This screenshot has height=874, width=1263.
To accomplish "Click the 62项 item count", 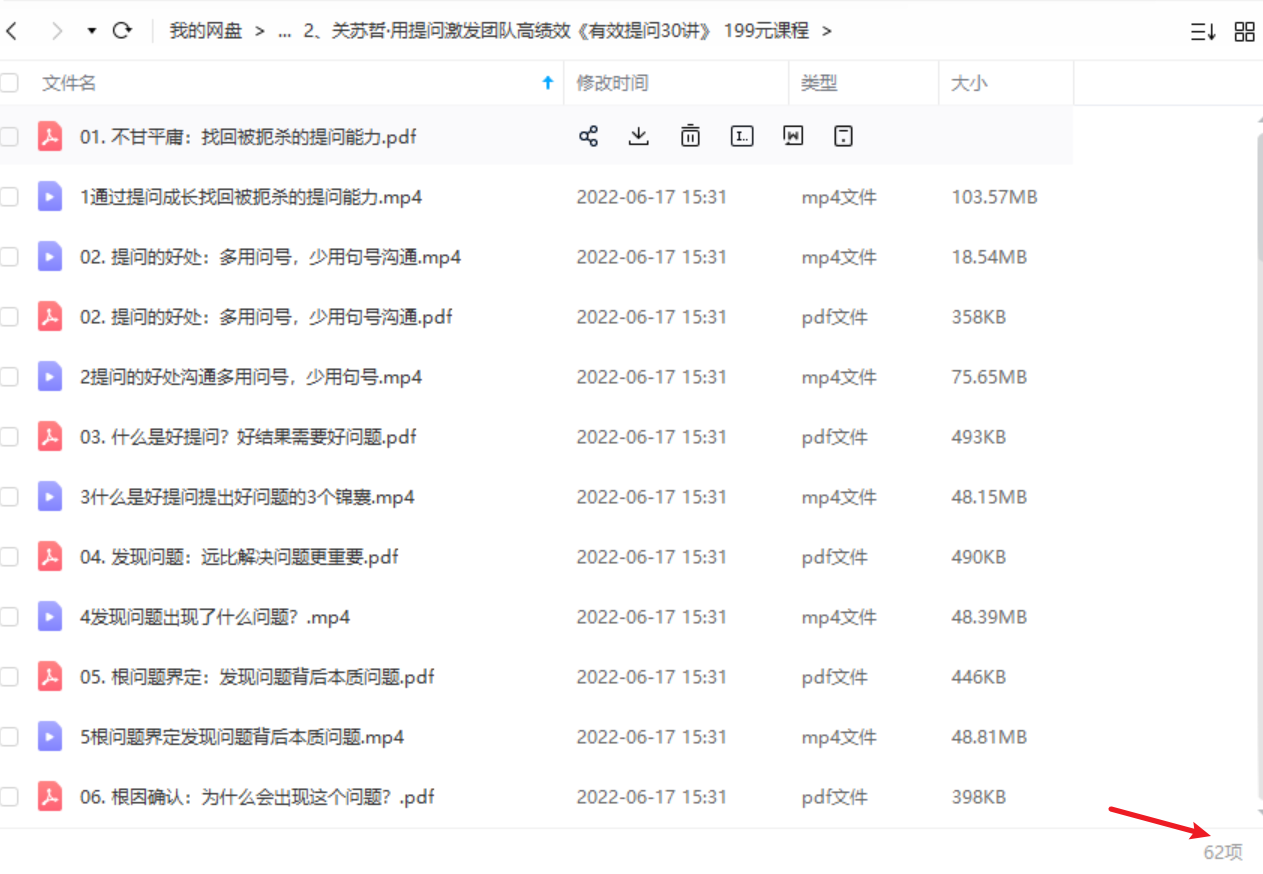I will 1223,852.
